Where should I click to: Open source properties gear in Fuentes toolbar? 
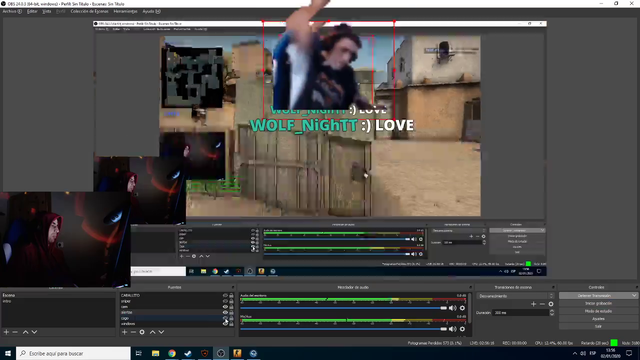(x=142, y=332)
